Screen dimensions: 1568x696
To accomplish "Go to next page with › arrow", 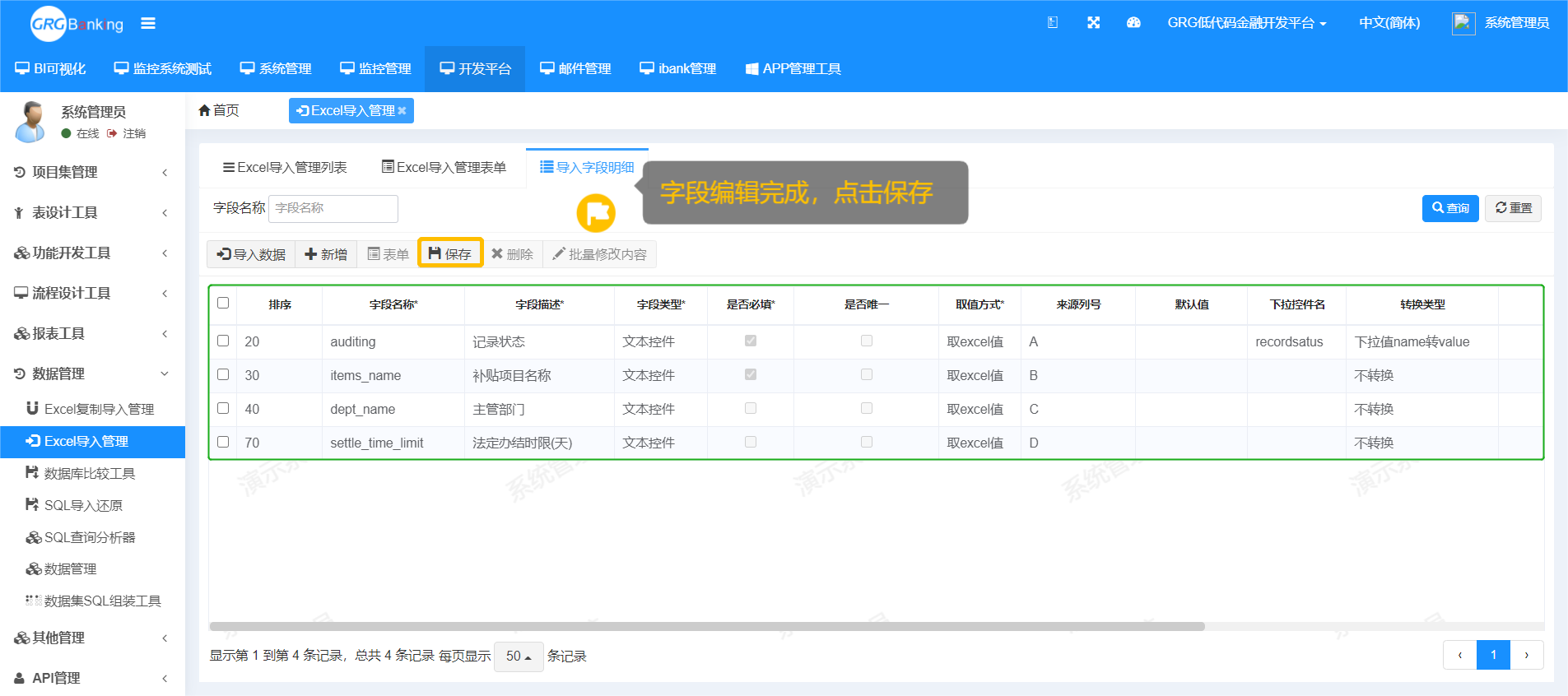I will [1527, 656].
